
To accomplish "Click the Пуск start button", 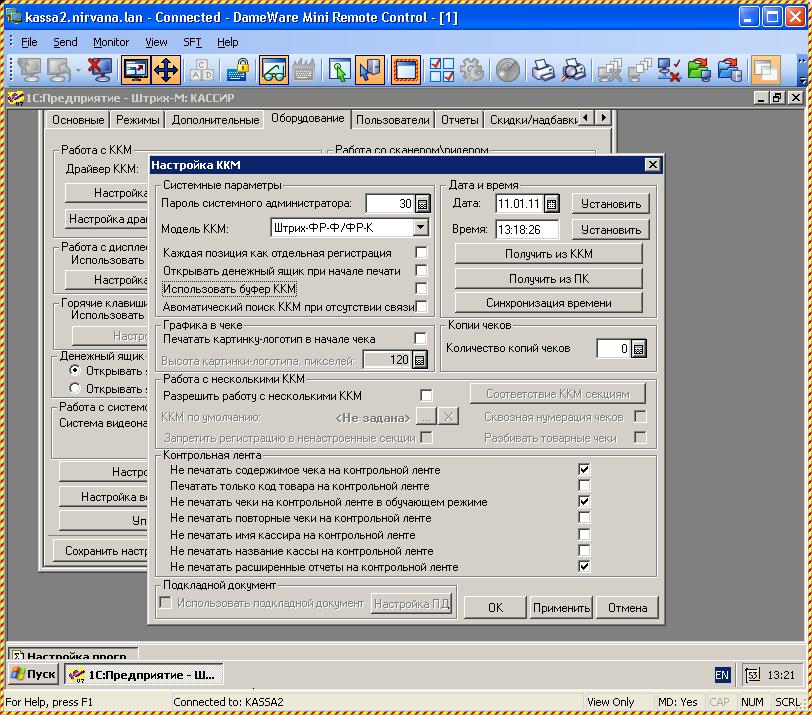I will 33,674.
